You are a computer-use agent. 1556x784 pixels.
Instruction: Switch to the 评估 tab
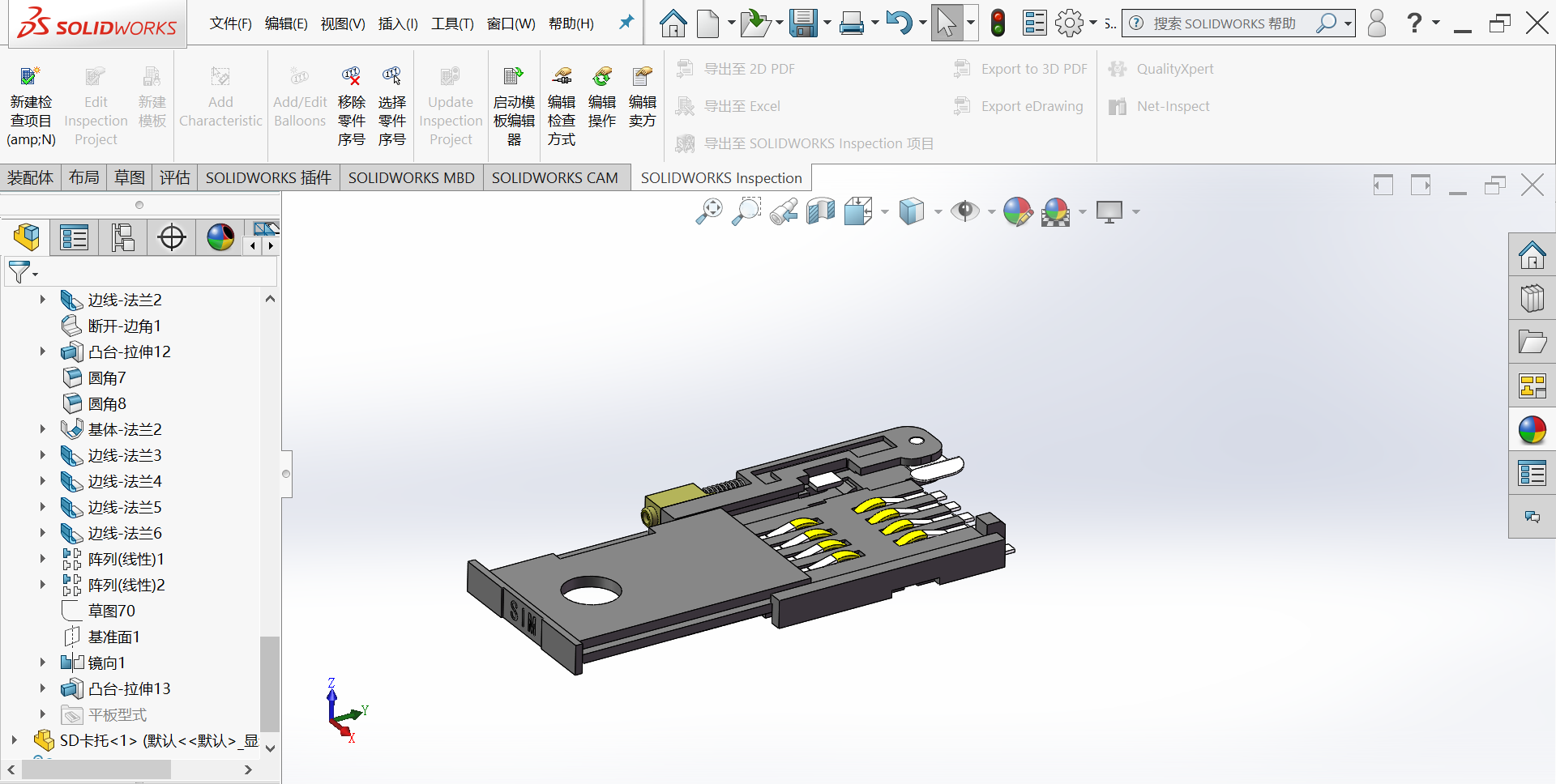pos(174,177)
